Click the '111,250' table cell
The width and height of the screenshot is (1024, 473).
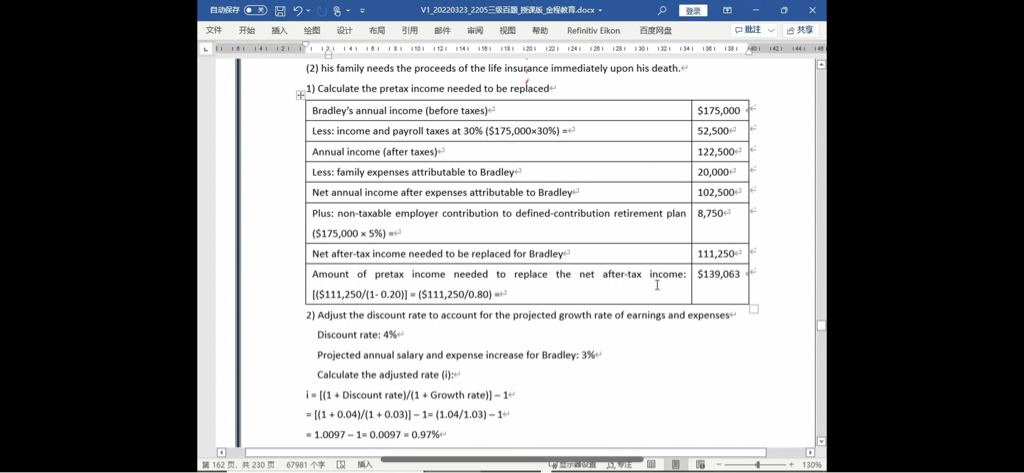(x=720, y=253)
